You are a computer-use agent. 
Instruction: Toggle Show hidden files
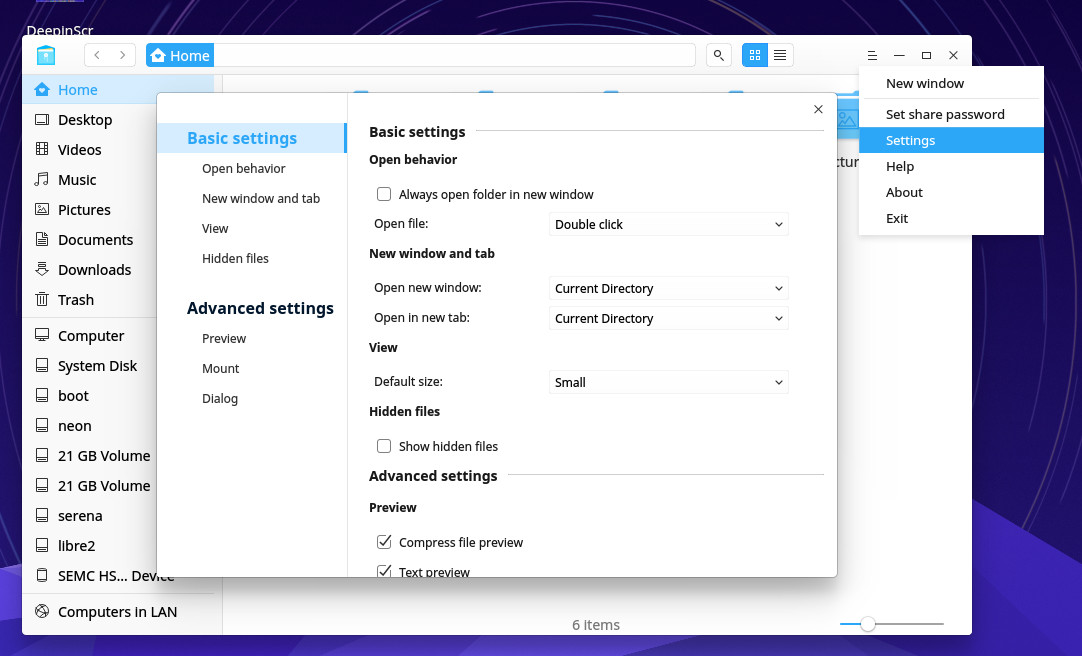[x=383, y=446]
